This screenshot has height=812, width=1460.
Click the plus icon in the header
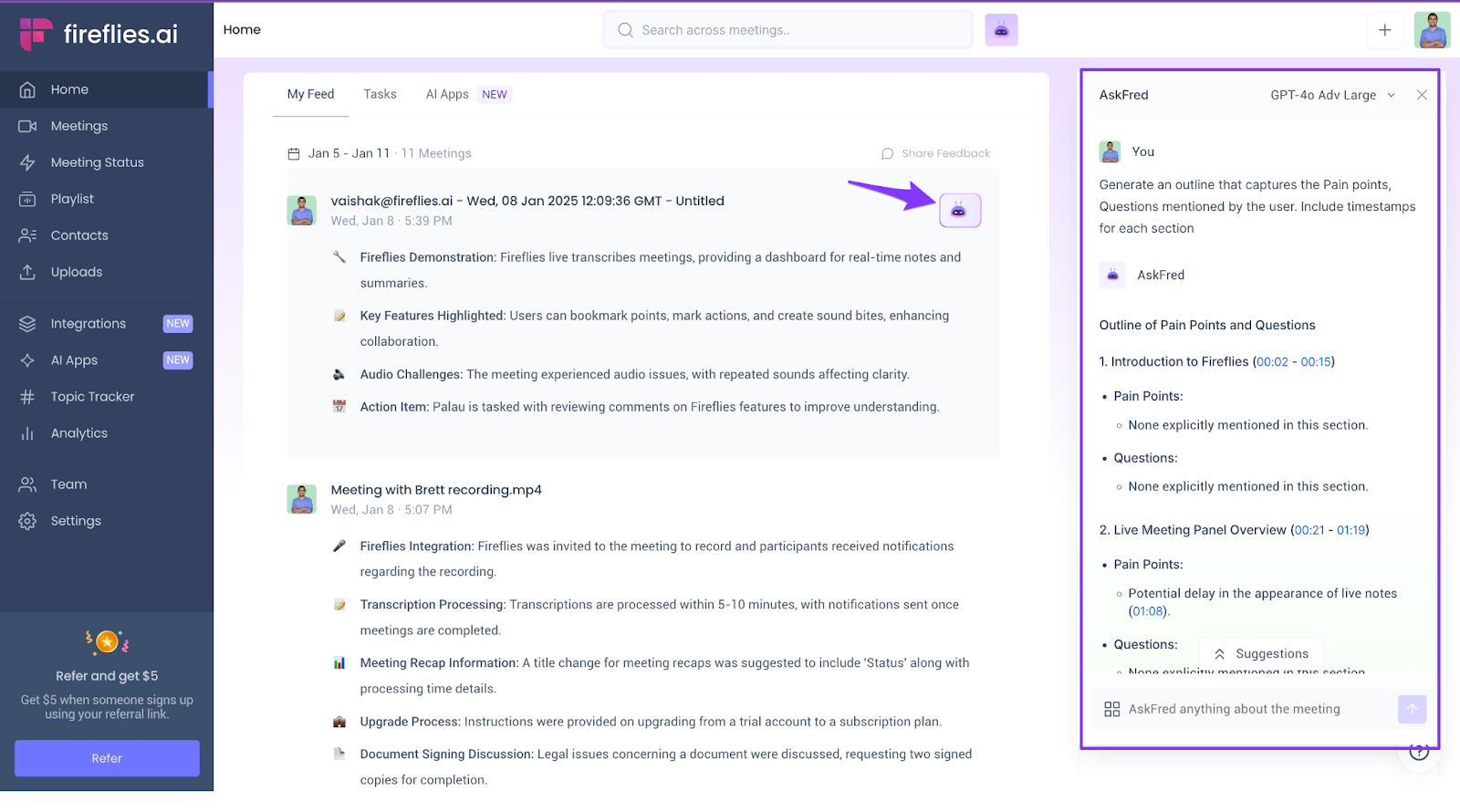coord(1384,30)
